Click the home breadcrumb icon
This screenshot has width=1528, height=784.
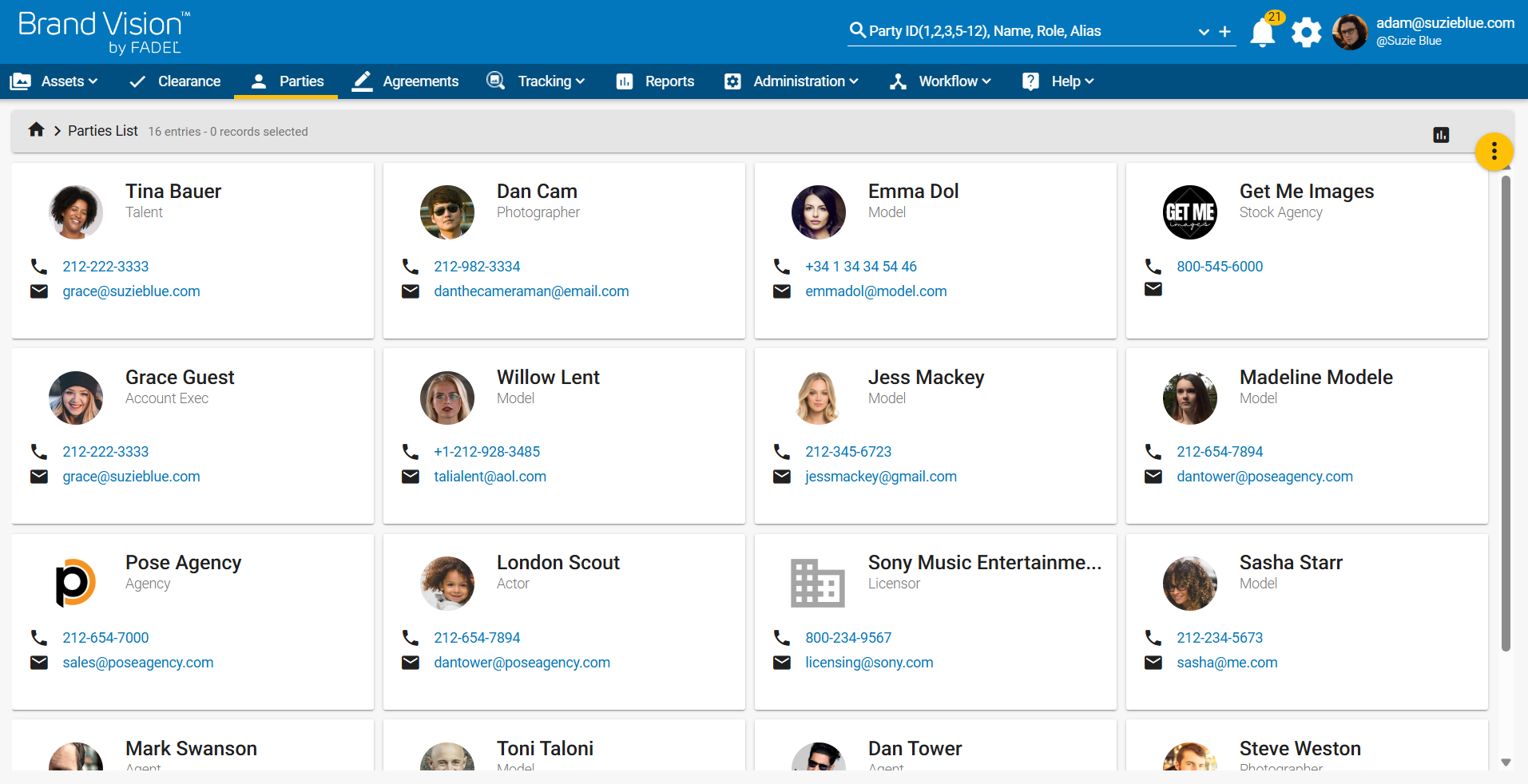(x=36, y=130)
